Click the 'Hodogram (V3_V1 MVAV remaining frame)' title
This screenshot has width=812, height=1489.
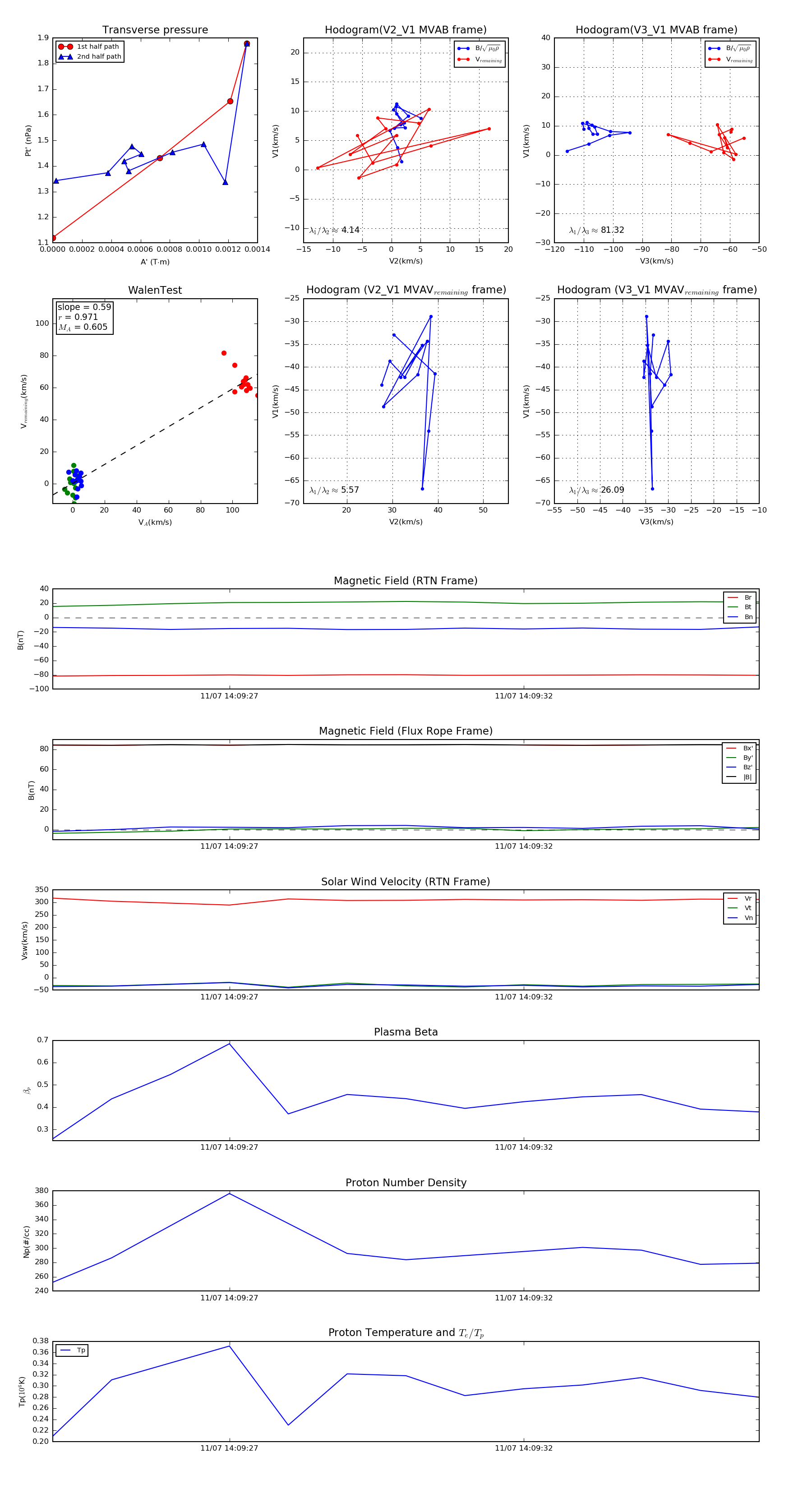point(656,290)
